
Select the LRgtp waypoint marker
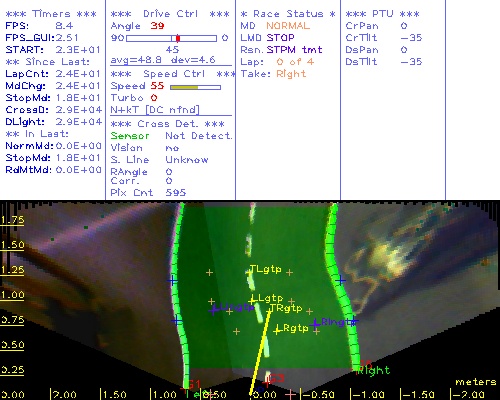point(277,331)
